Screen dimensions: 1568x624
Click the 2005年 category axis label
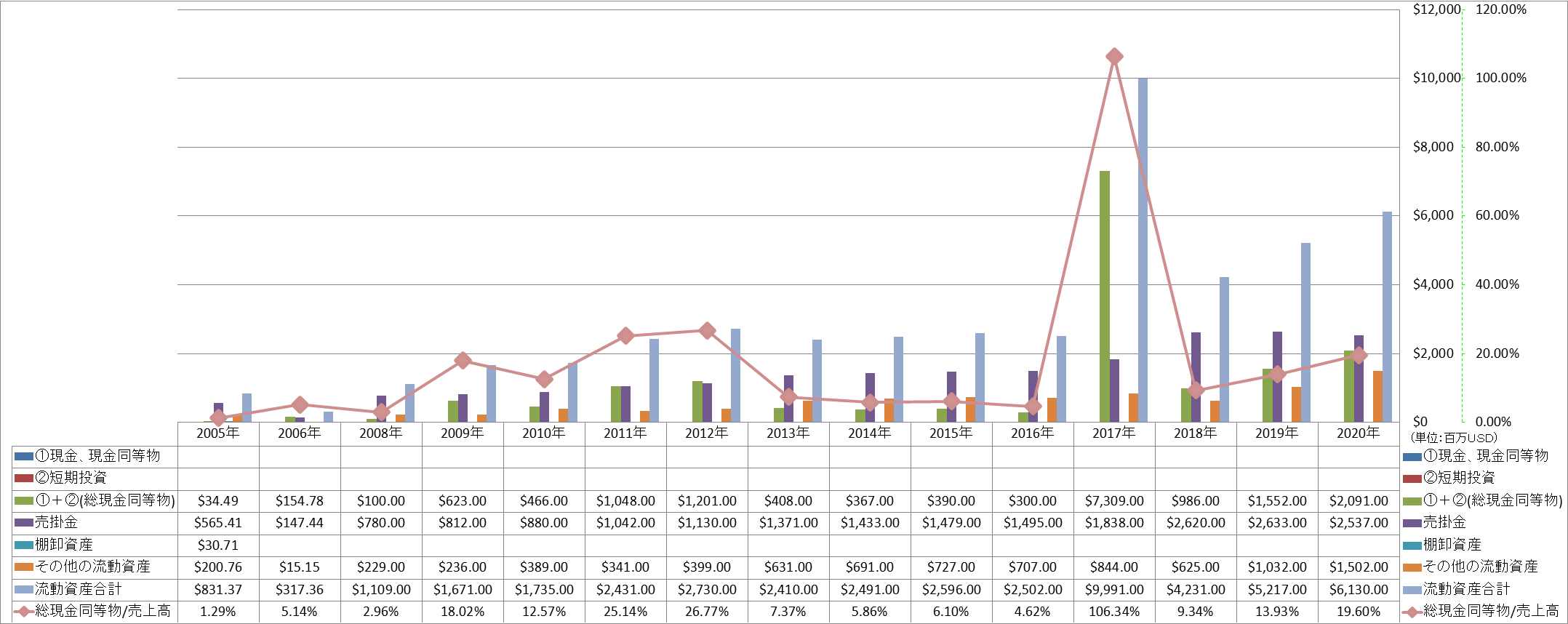coord(218,433)
